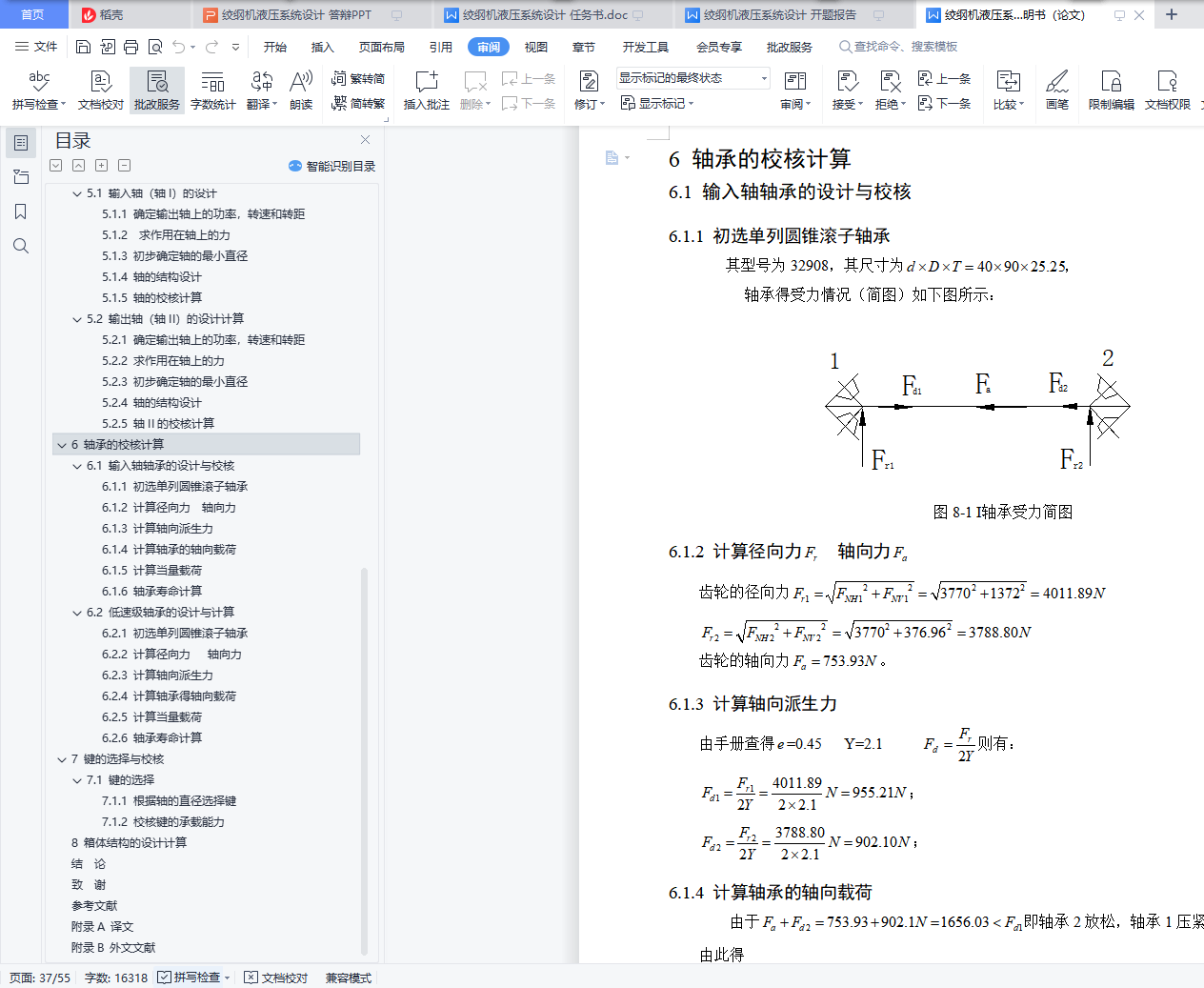This screenshot has height=988, width=1204.
Task: Collapse the 7.1 键的选择 node
Action: coord(77,780)
